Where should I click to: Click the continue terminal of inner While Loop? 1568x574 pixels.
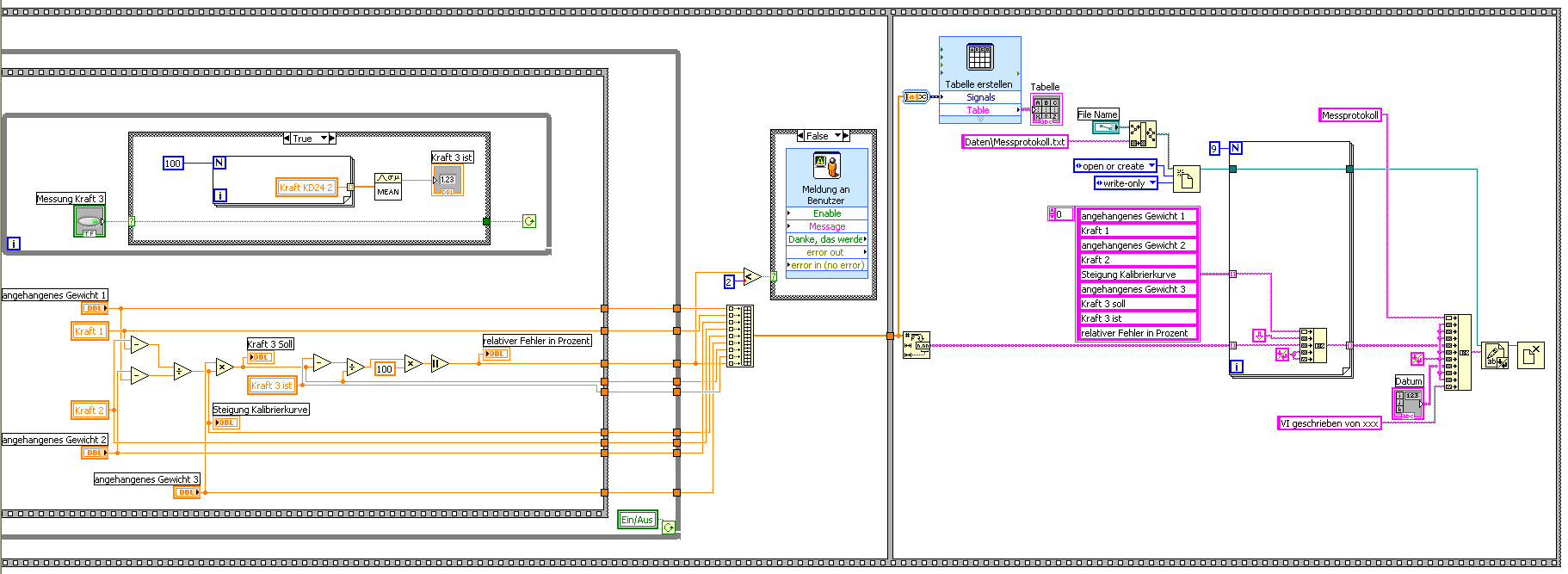[529, 221]
